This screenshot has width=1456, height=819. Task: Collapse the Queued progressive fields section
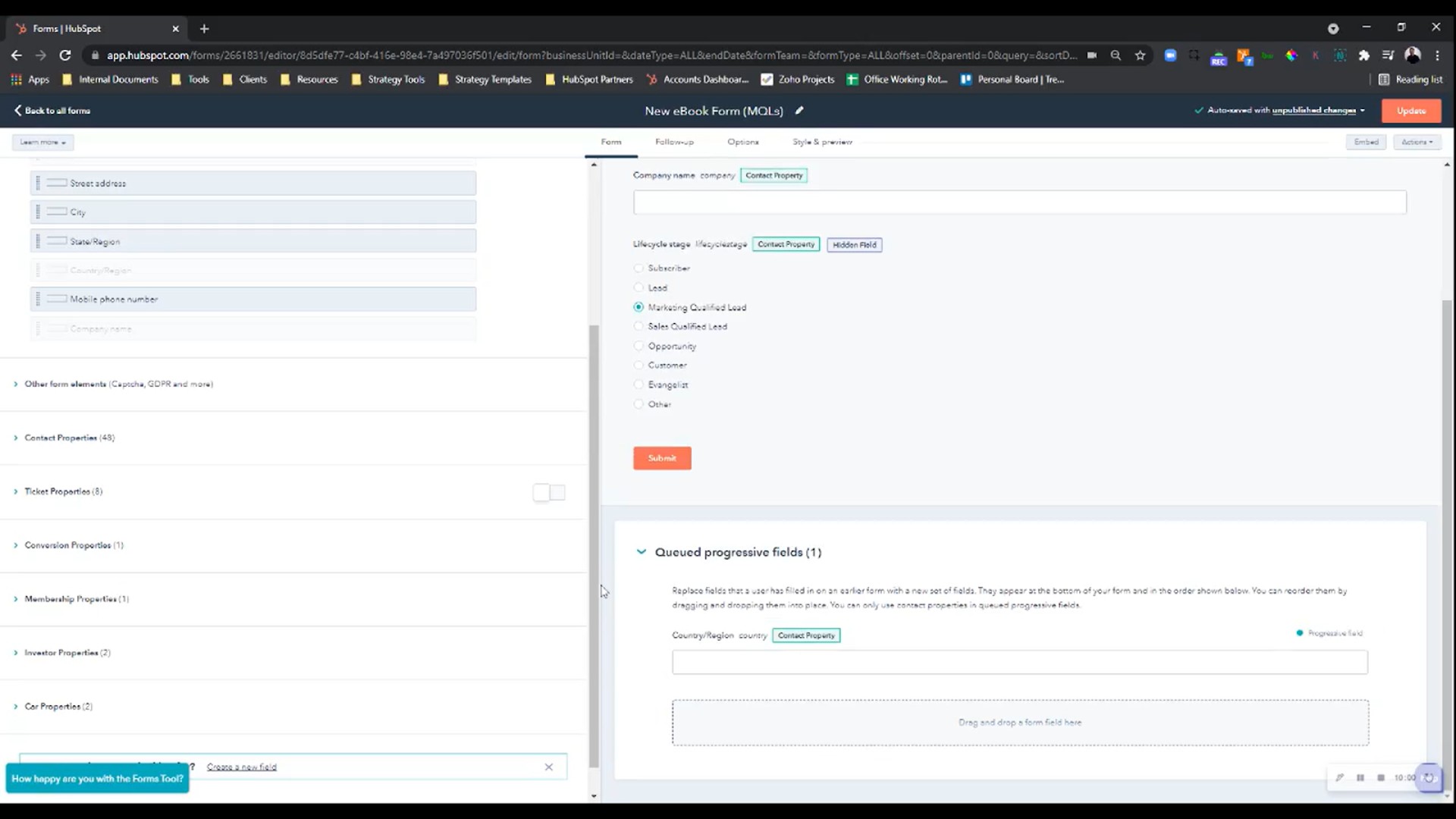[642, 551]
